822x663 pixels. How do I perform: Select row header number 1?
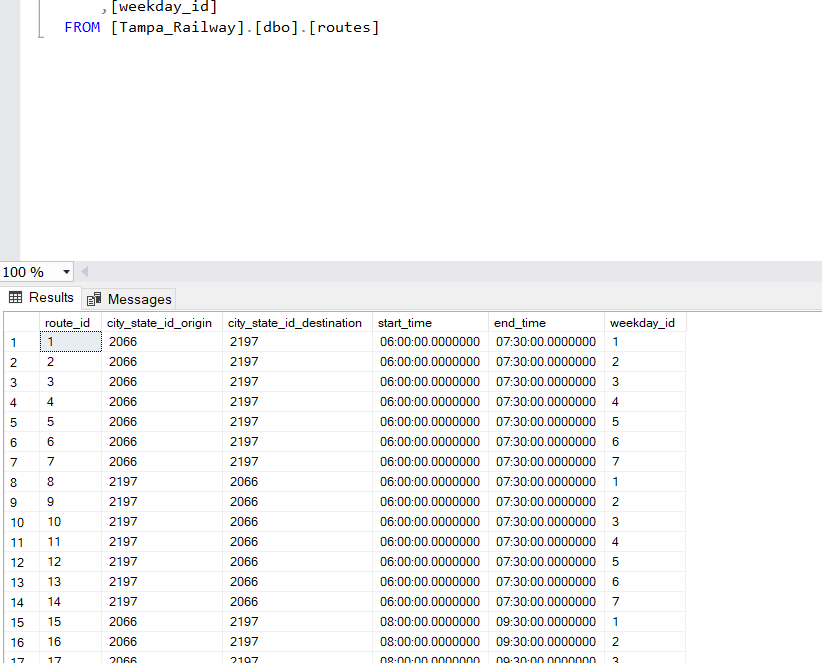click(x=21, y=343)
